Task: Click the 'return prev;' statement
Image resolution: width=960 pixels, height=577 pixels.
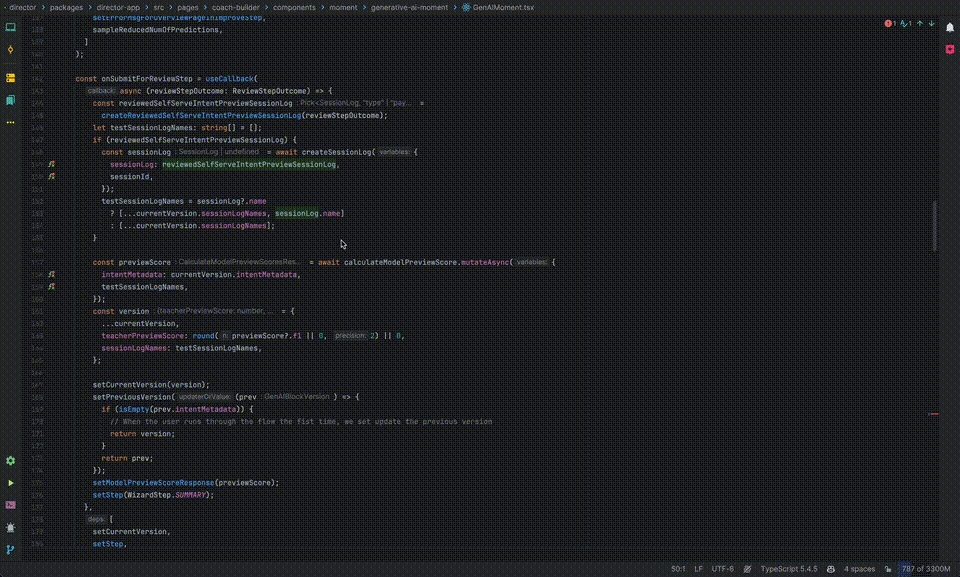Action: pos(127,458)
